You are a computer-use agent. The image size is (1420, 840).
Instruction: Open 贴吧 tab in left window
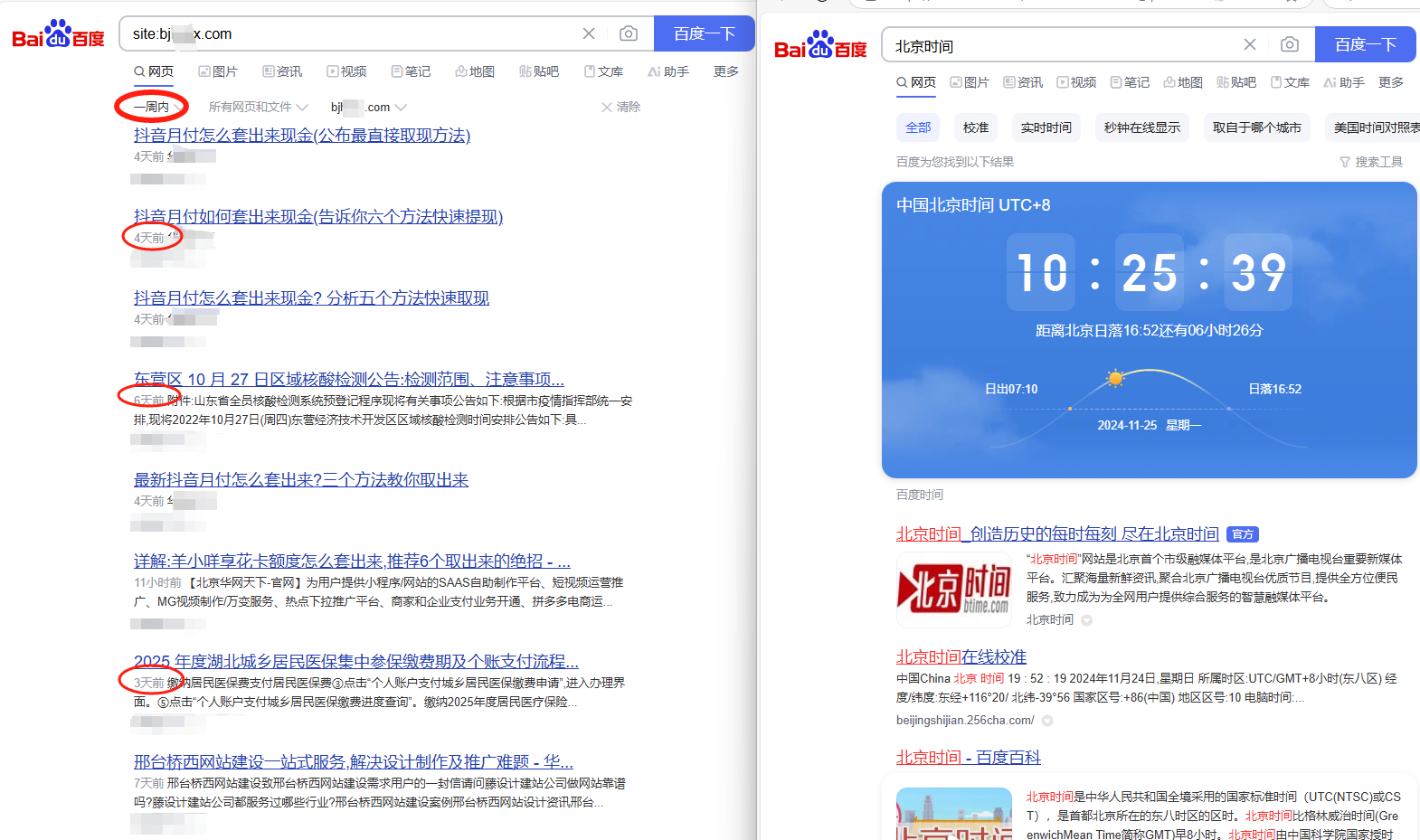pos(539,71)
